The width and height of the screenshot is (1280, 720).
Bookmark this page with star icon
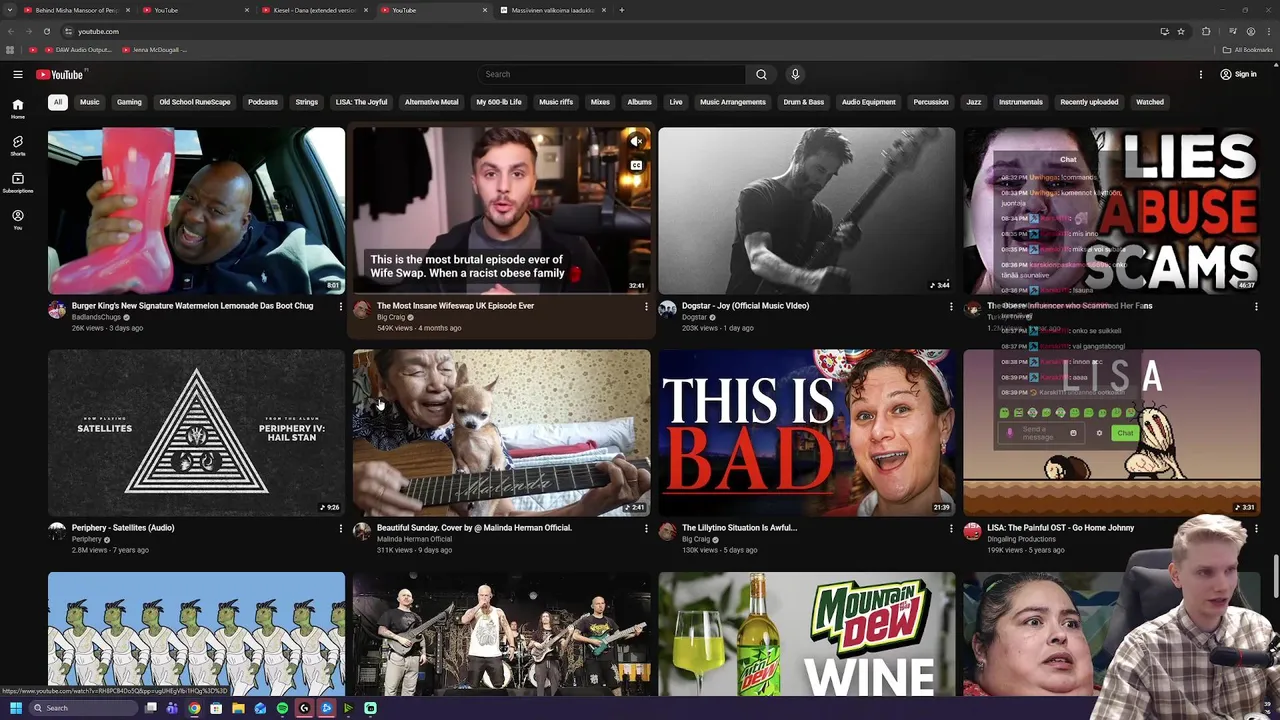coord(1181,31)
